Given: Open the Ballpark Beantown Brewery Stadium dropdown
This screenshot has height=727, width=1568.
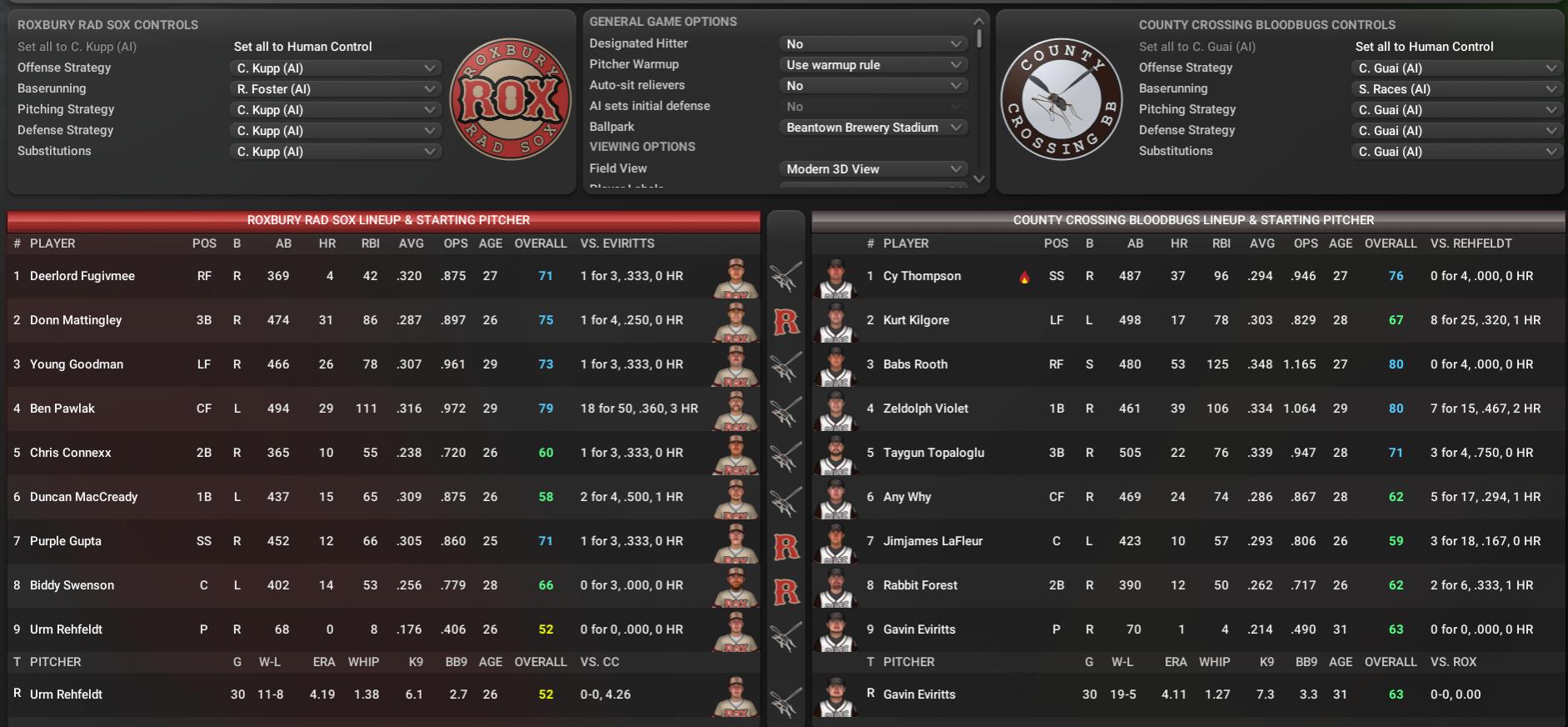Looking at the screenshot, I should (x=874, y=128).
